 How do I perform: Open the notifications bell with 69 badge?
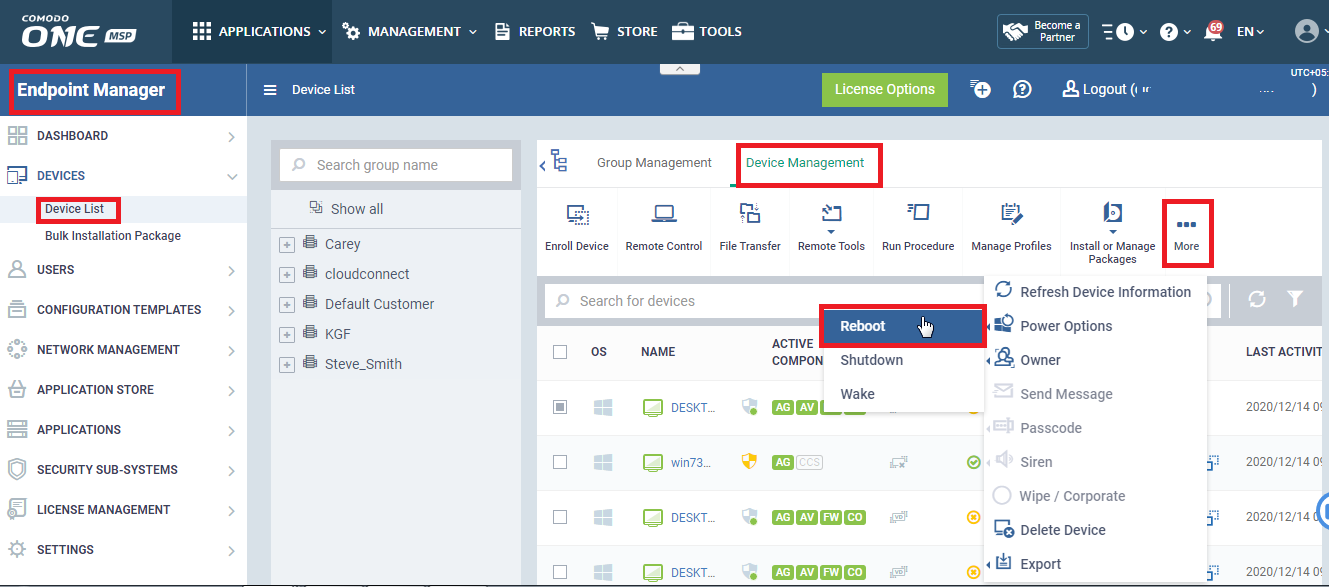tap(1215, 31)
